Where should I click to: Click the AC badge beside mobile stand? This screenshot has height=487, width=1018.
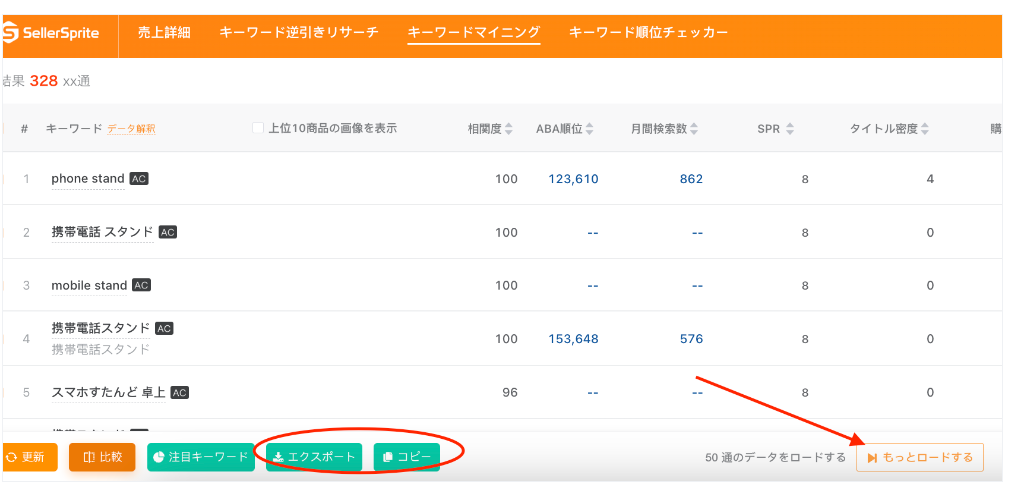(142, 285)
